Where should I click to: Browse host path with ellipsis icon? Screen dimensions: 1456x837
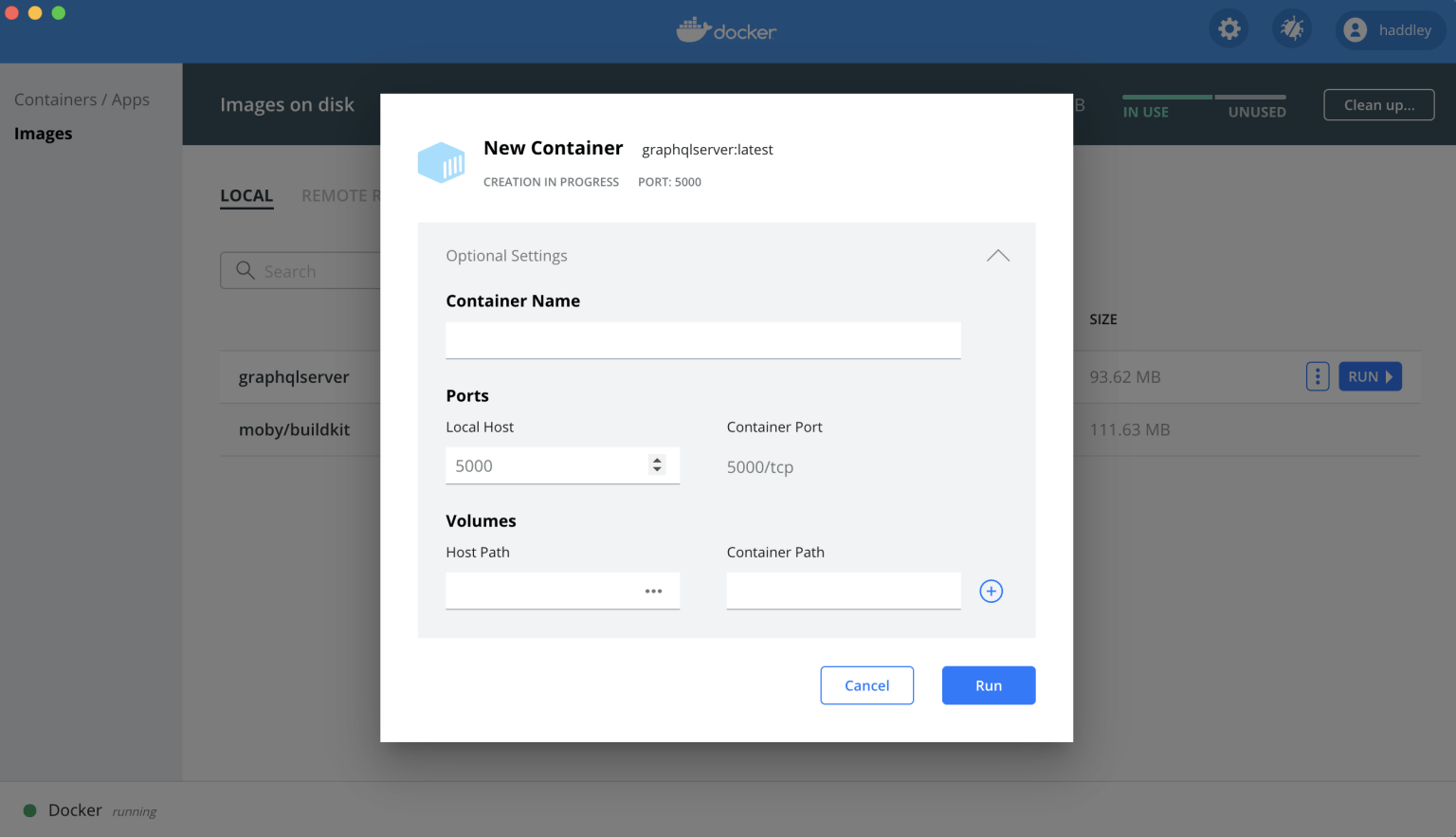653,591
